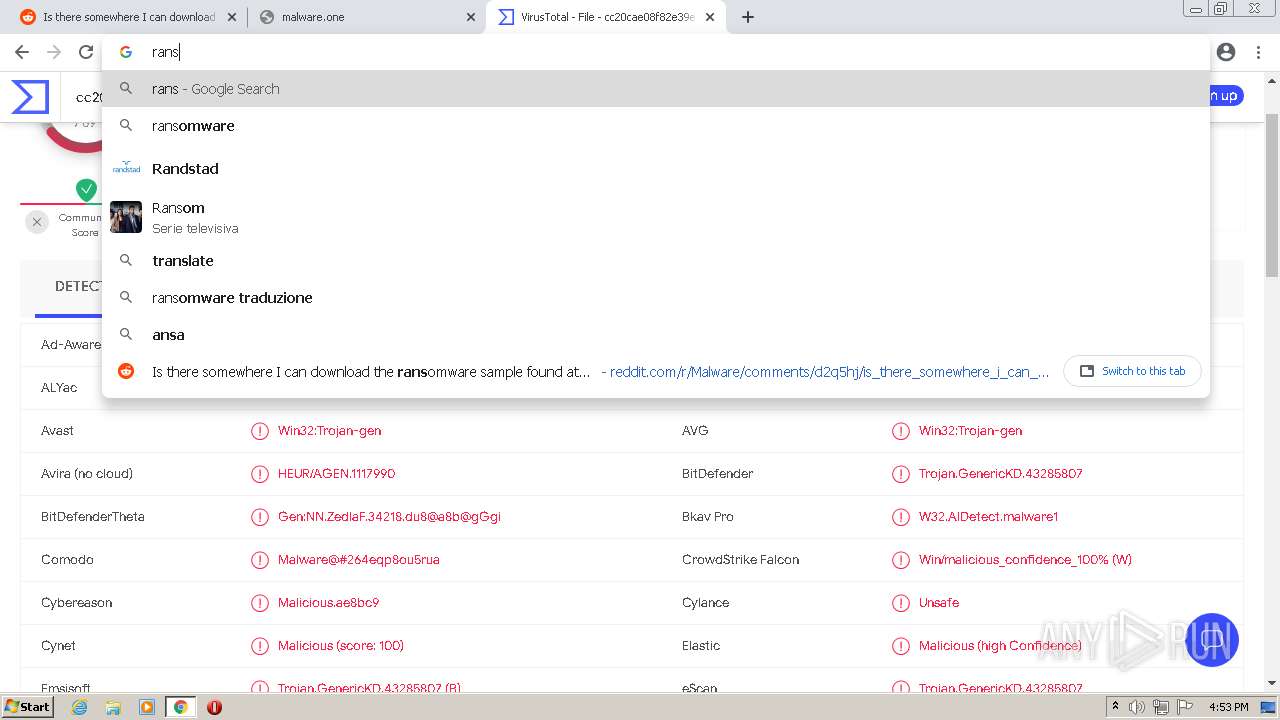Click the red Opera taskbar icon

coord(214,707)
